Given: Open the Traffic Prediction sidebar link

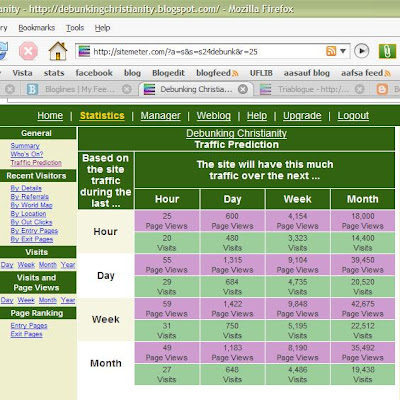Looking at the screenshot, I should (36, 163).
